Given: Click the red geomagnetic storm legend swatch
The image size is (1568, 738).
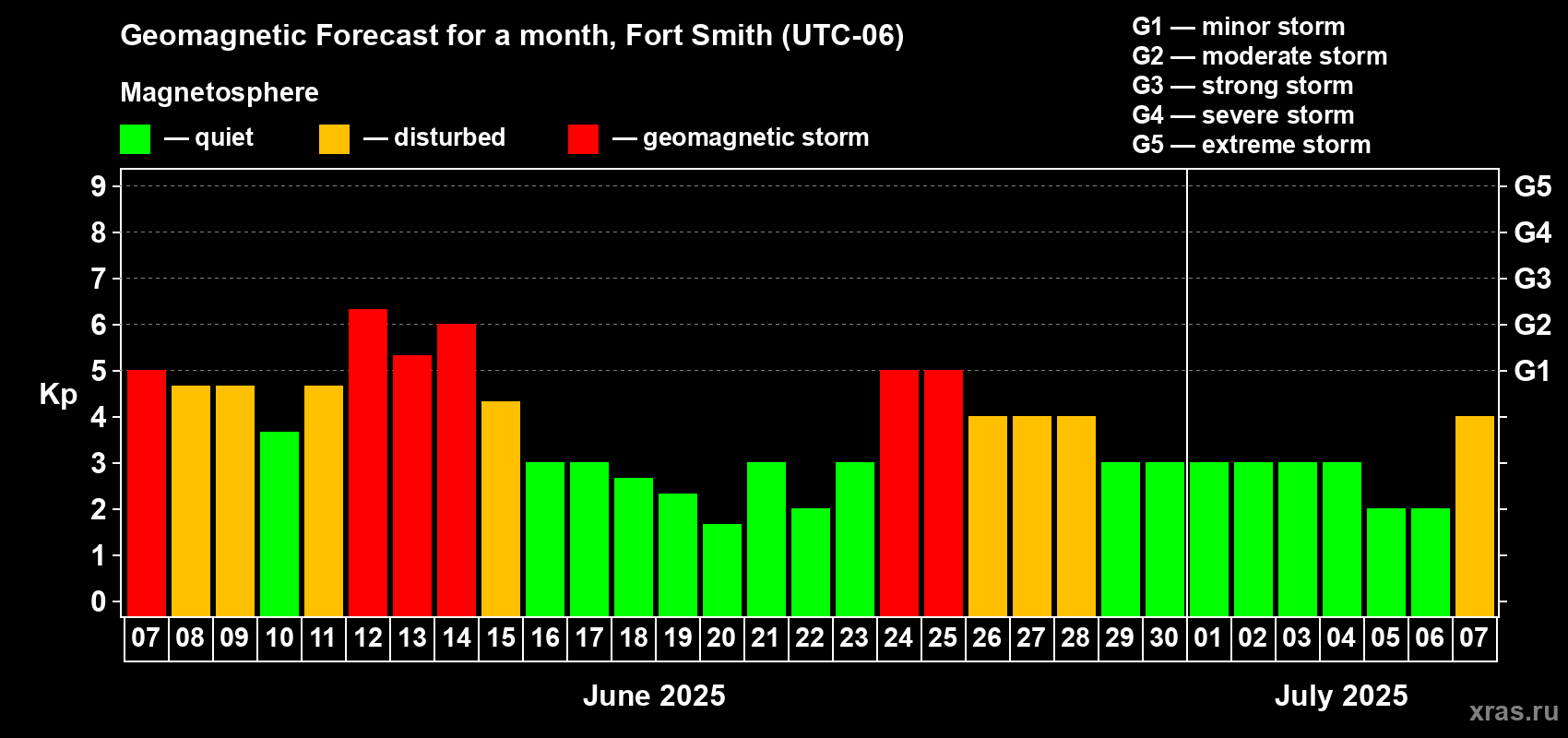Looking at the screenshot, I should (583, 139).
